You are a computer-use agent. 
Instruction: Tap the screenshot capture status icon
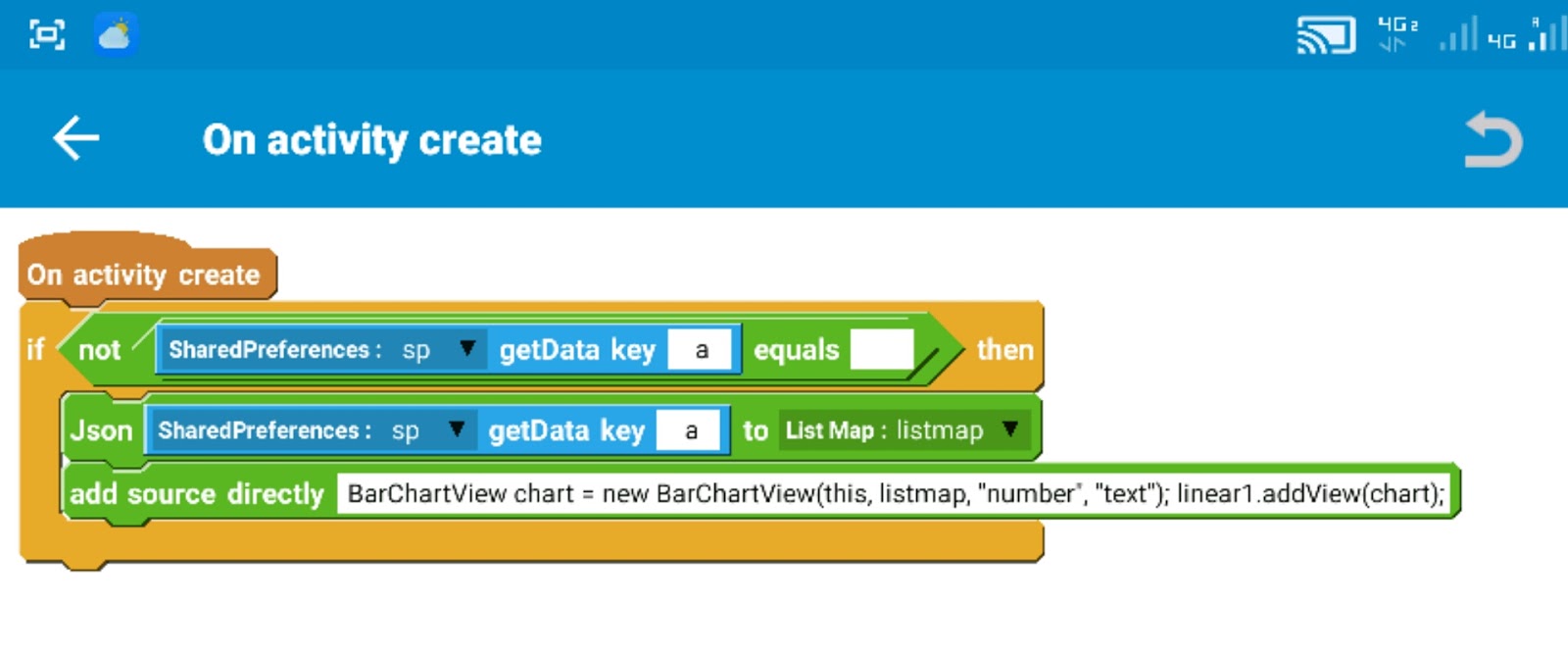(x=47, y=35)
